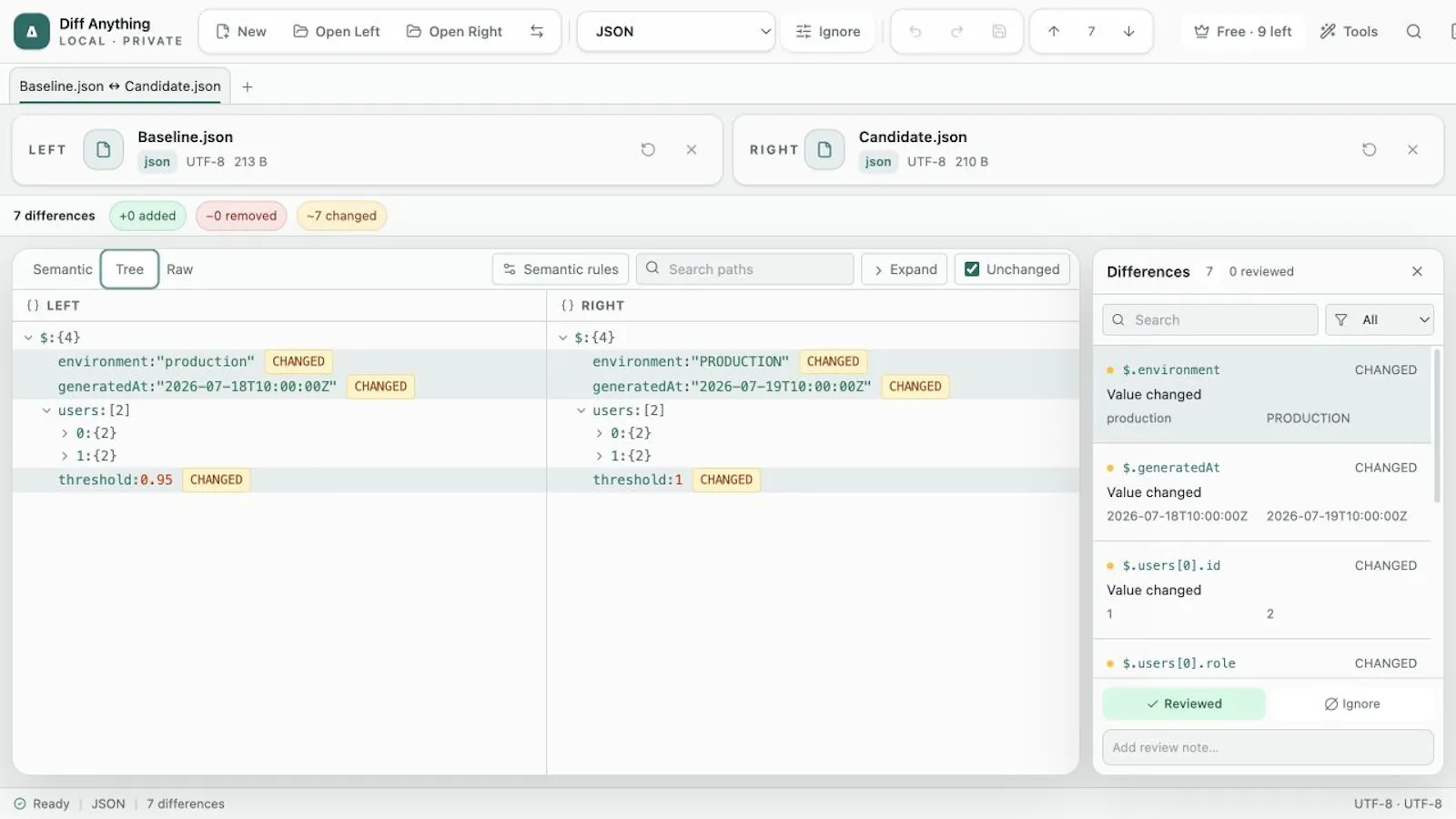Switch to the Raw view tab

coord(179,269)
